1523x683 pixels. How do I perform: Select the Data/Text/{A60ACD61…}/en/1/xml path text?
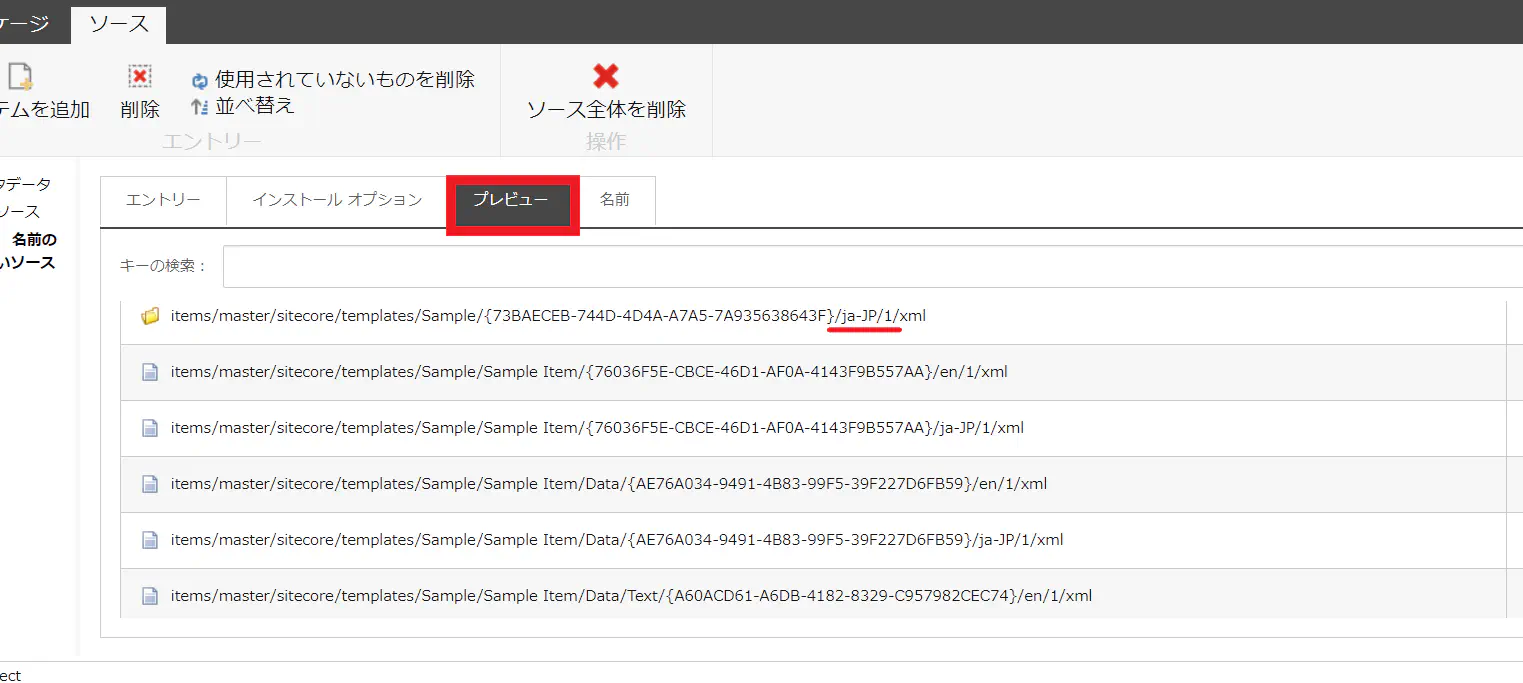pyautogui.click(x=631, y=596)
